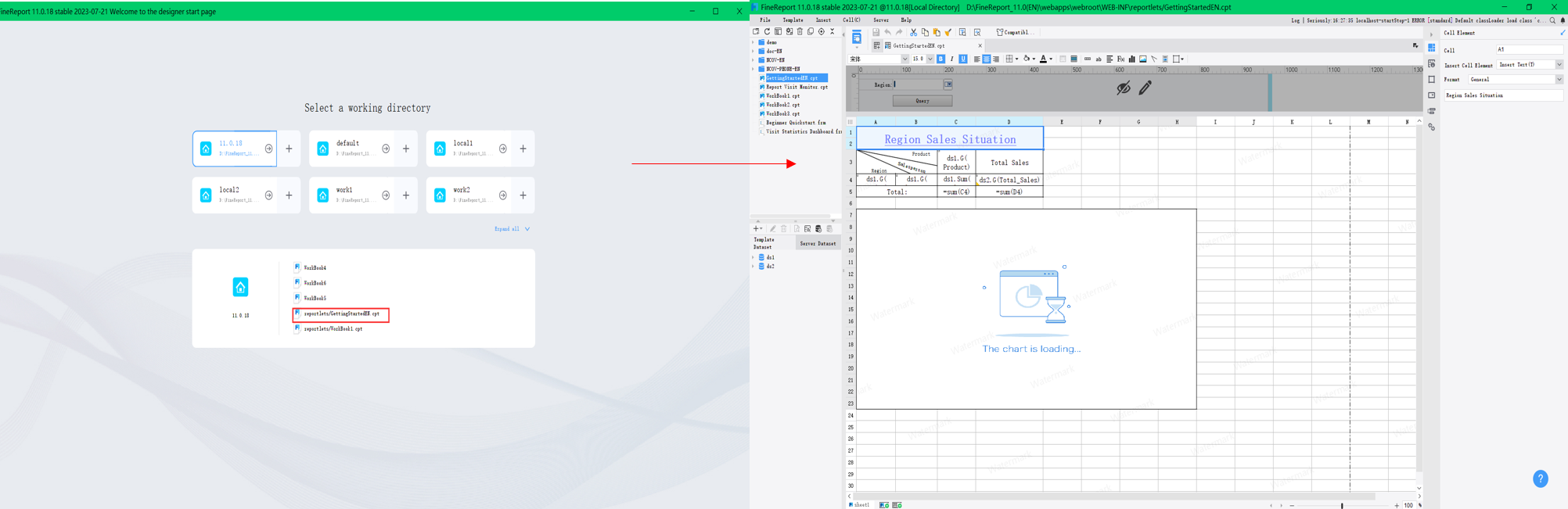Expand the ds1 dataset node
The height and width of the screenshot is (509, 1568).
(753, 257)
